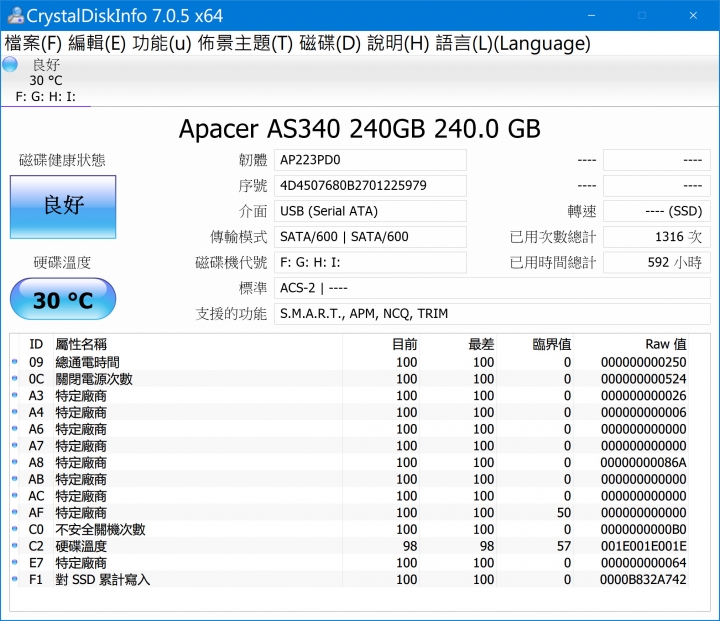
Task: Click the status dot for attribute 09
Action: click(15, 362)
